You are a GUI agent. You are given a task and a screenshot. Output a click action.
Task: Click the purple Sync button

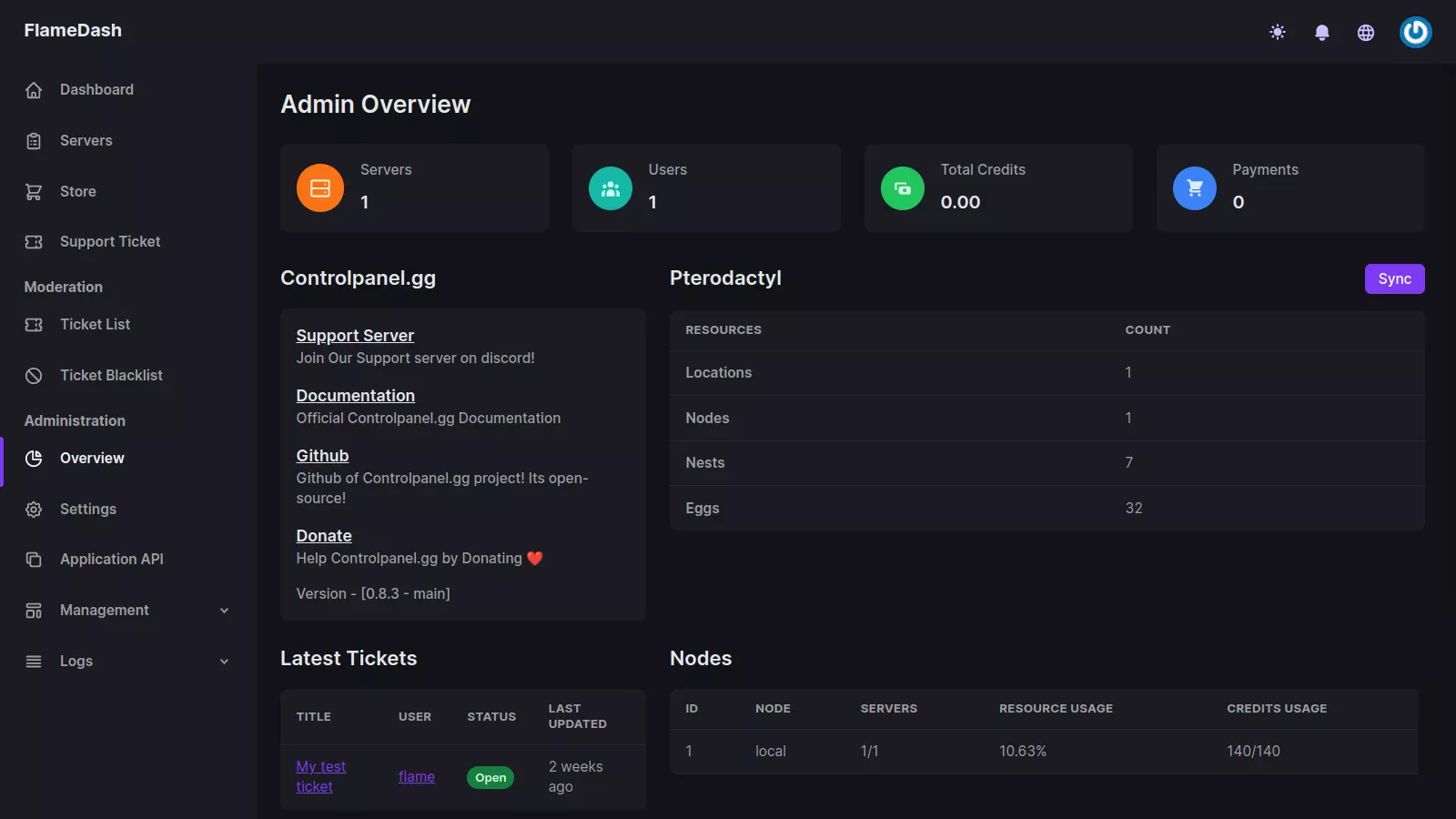1394,279
